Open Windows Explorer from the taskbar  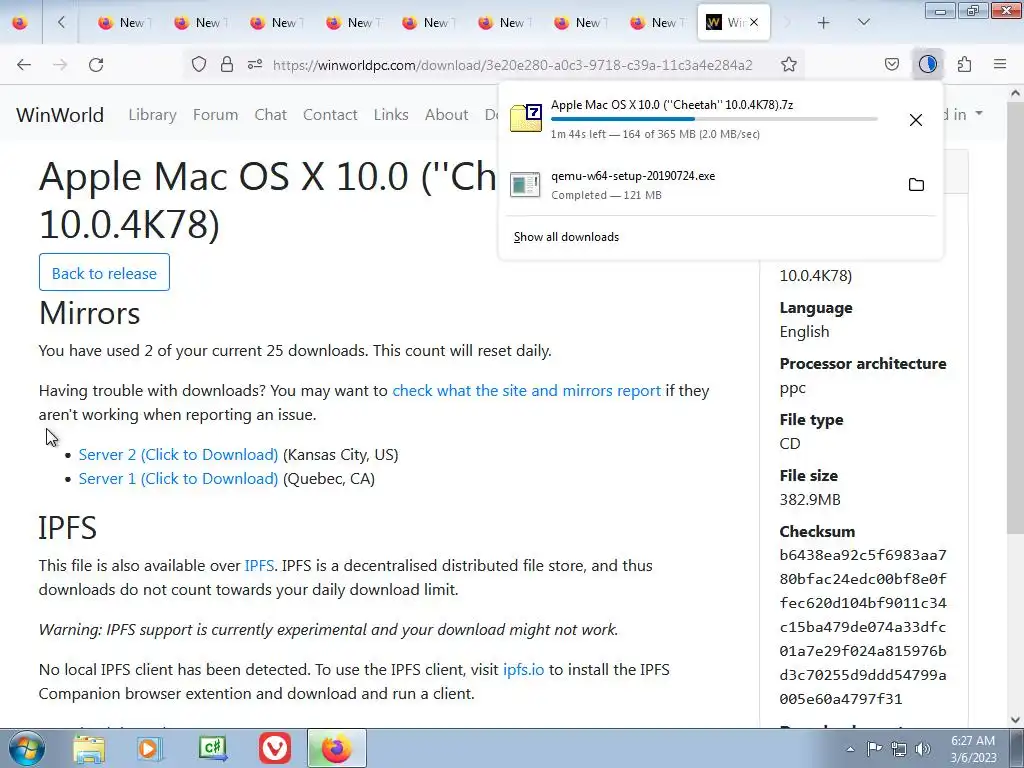pos(89,748)
